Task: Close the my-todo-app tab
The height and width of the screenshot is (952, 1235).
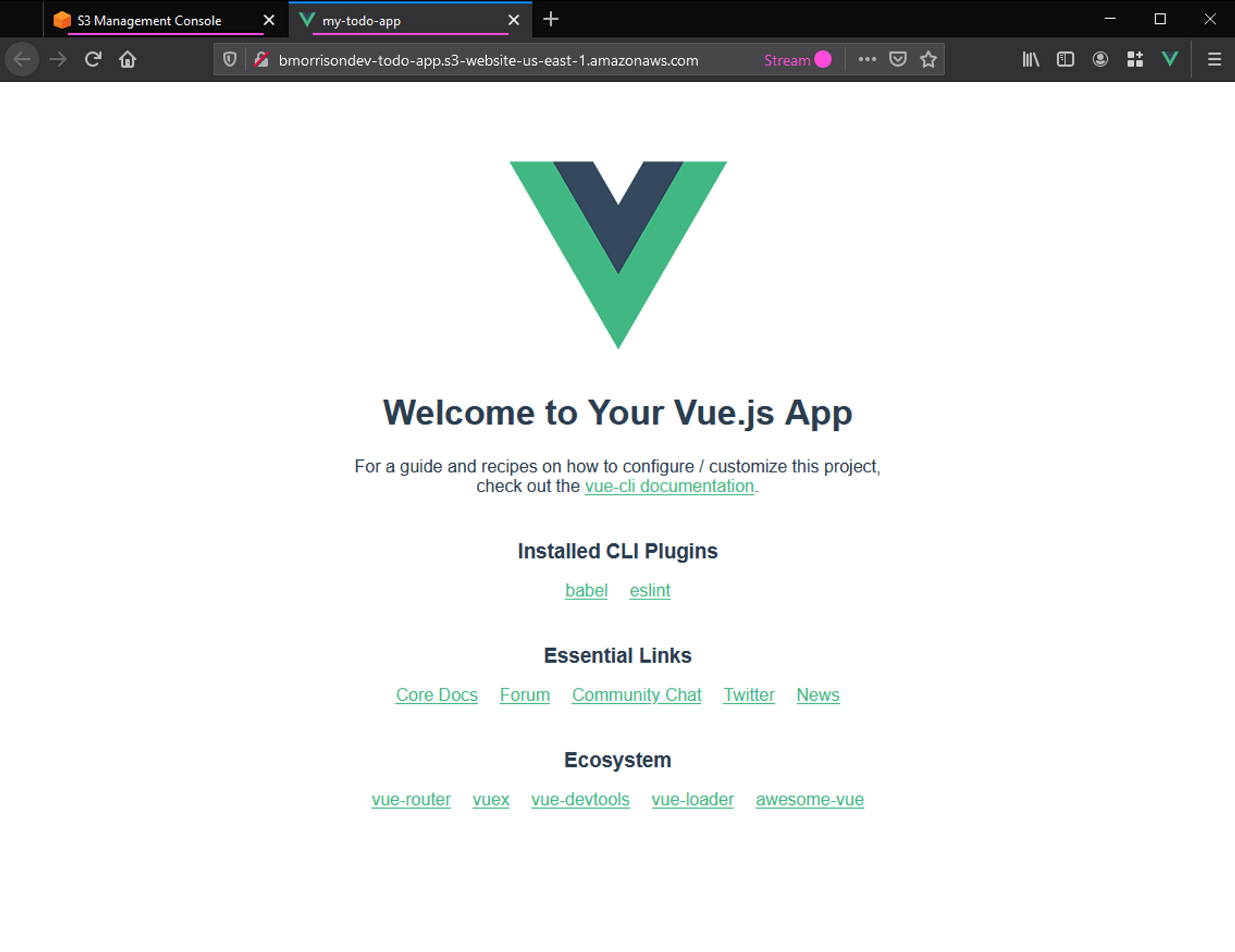Action: coord(513,20)
